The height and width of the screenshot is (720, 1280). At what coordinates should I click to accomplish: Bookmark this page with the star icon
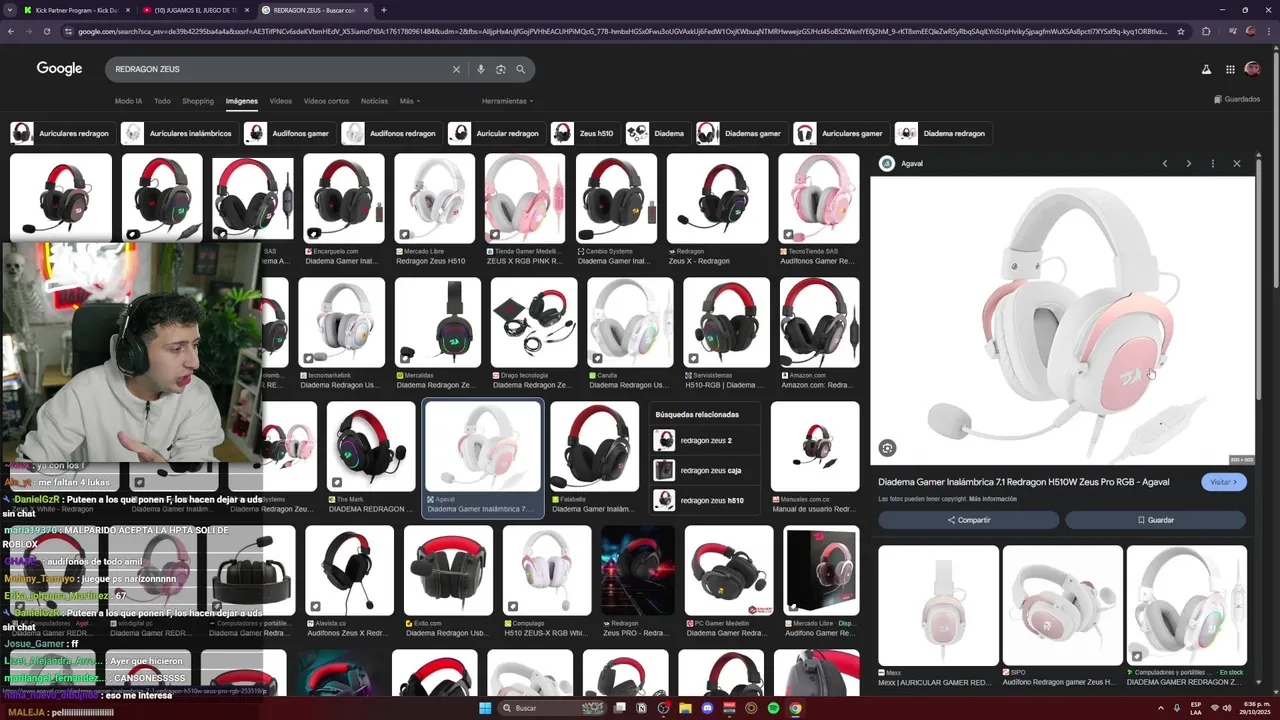click(1181, 31)
